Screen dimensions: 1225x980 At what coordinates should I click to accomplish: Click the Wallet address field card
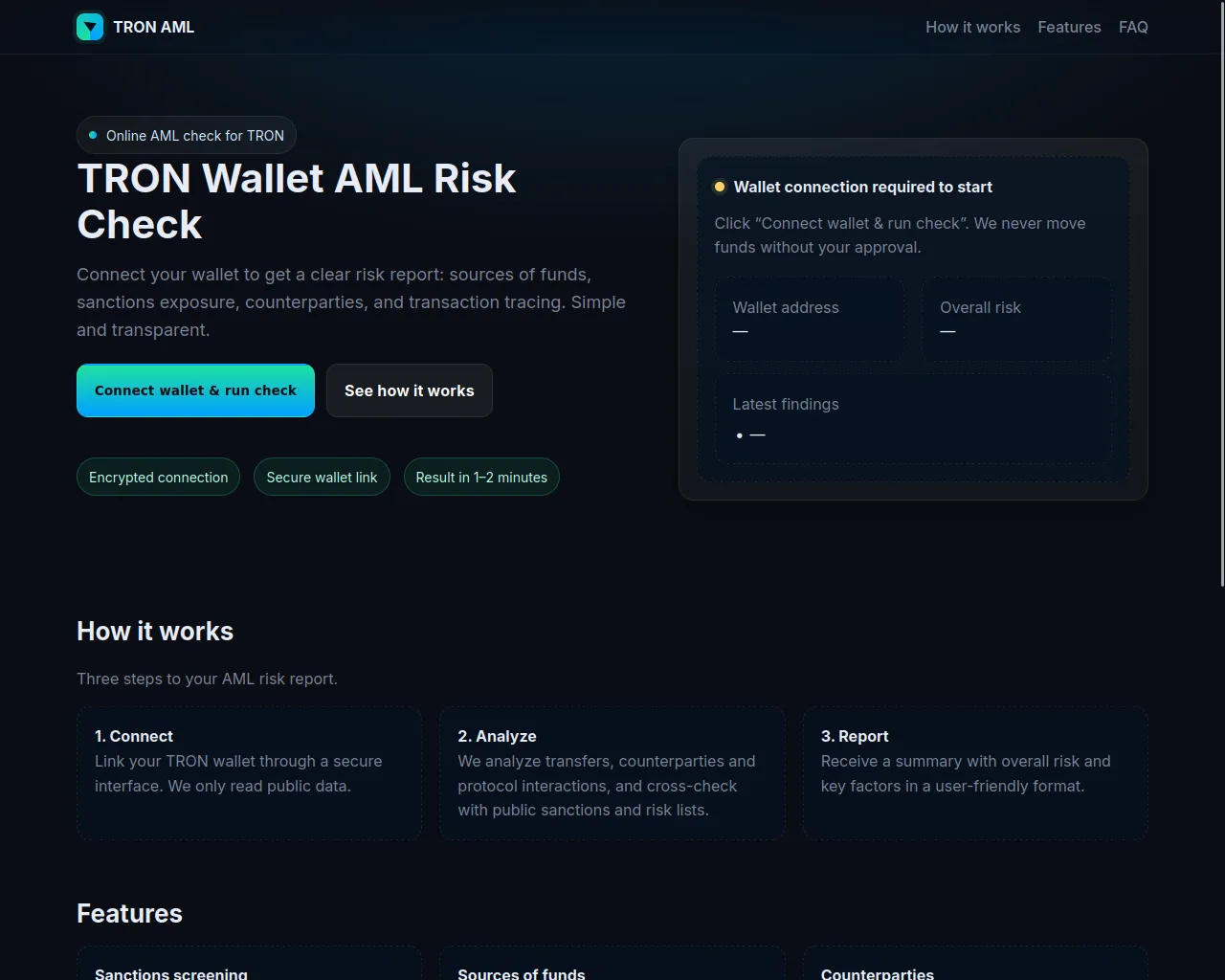click(809, 320)
